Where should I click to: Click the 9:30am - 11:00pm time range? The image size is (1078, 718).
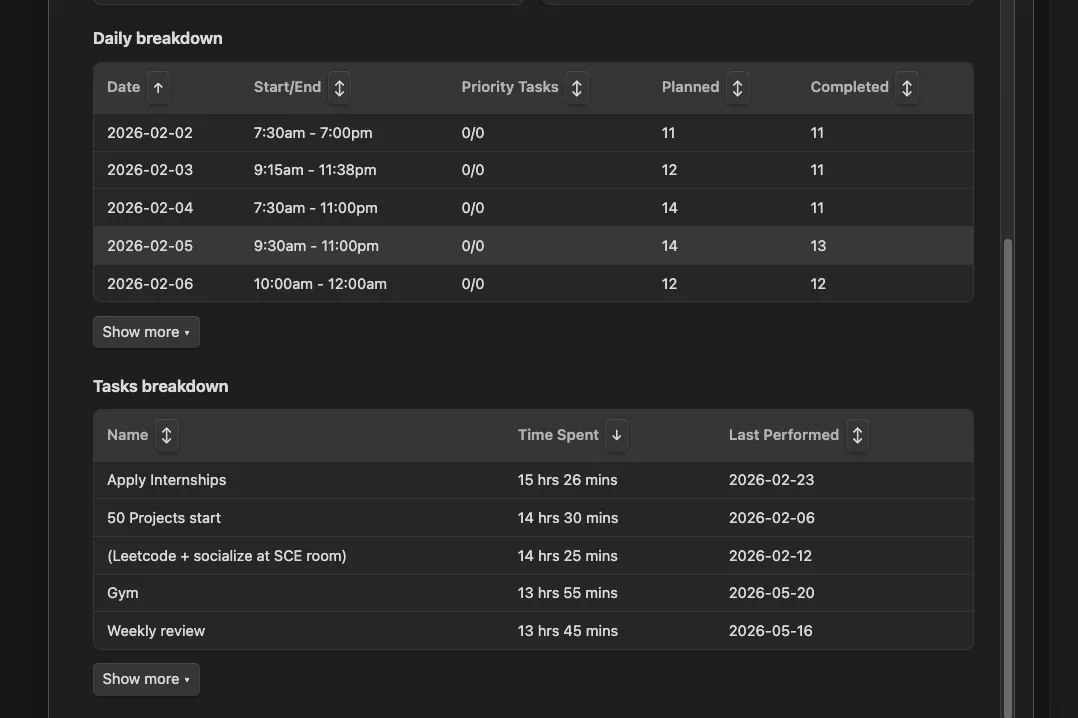(316, 246)
